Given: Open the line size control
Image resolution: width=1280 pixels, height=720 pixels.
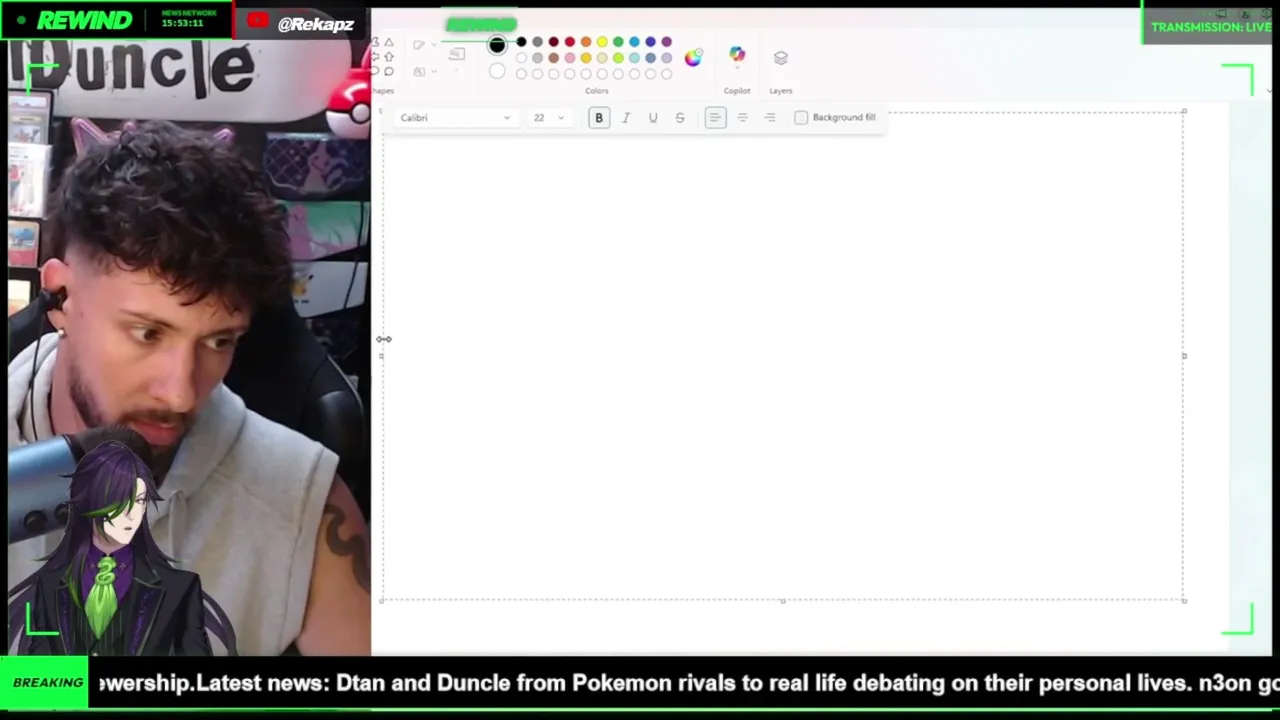Looking at the screenshot, I should click(457, 54).
